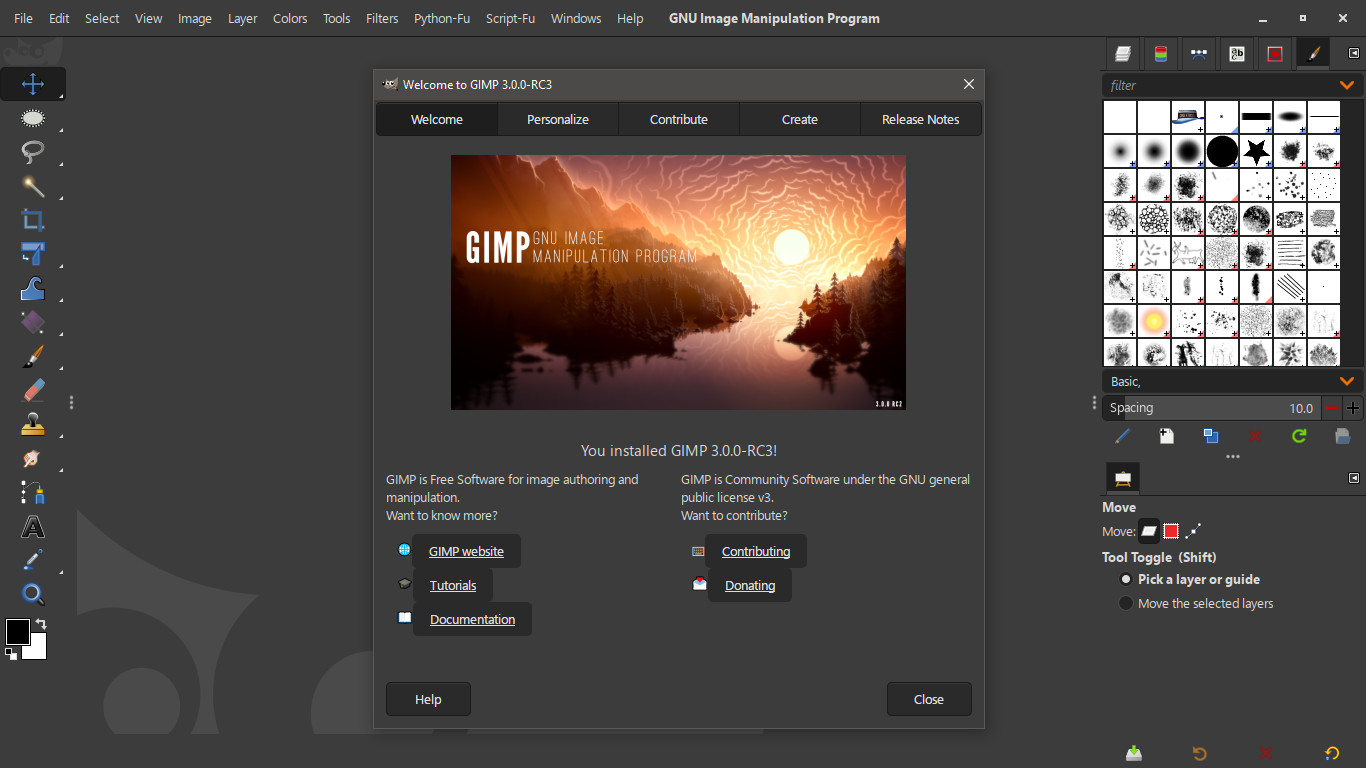The height and width of the screenshot is (768, 1366).
Task: Open the Basic tag assignment dropdown
Action: coord(1347,381)
